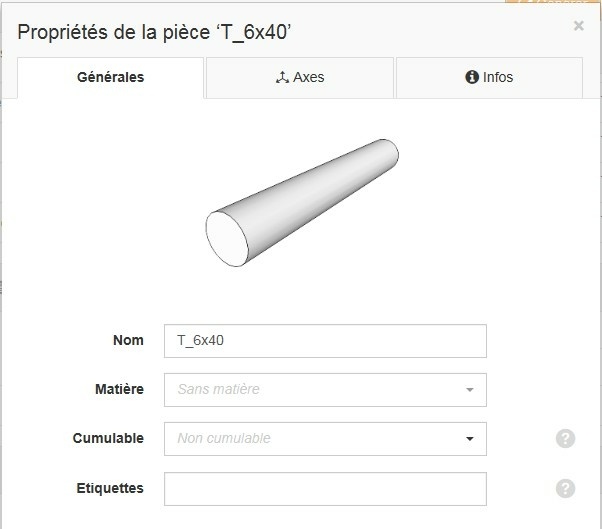Click the cylinder part preview image

pos(302,205)
